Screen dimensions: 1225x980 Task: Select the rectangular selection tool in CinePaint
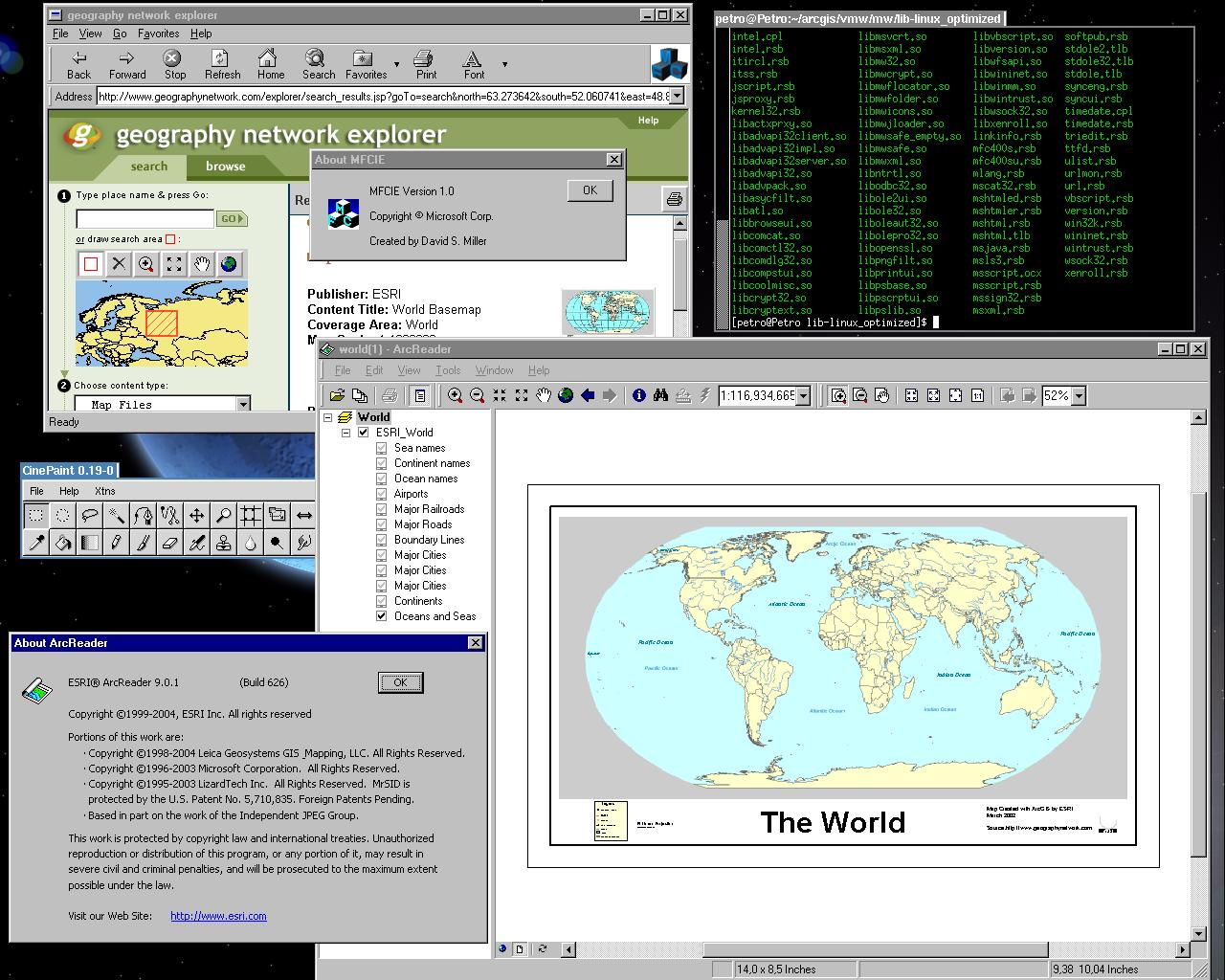(x=35, y=515)
